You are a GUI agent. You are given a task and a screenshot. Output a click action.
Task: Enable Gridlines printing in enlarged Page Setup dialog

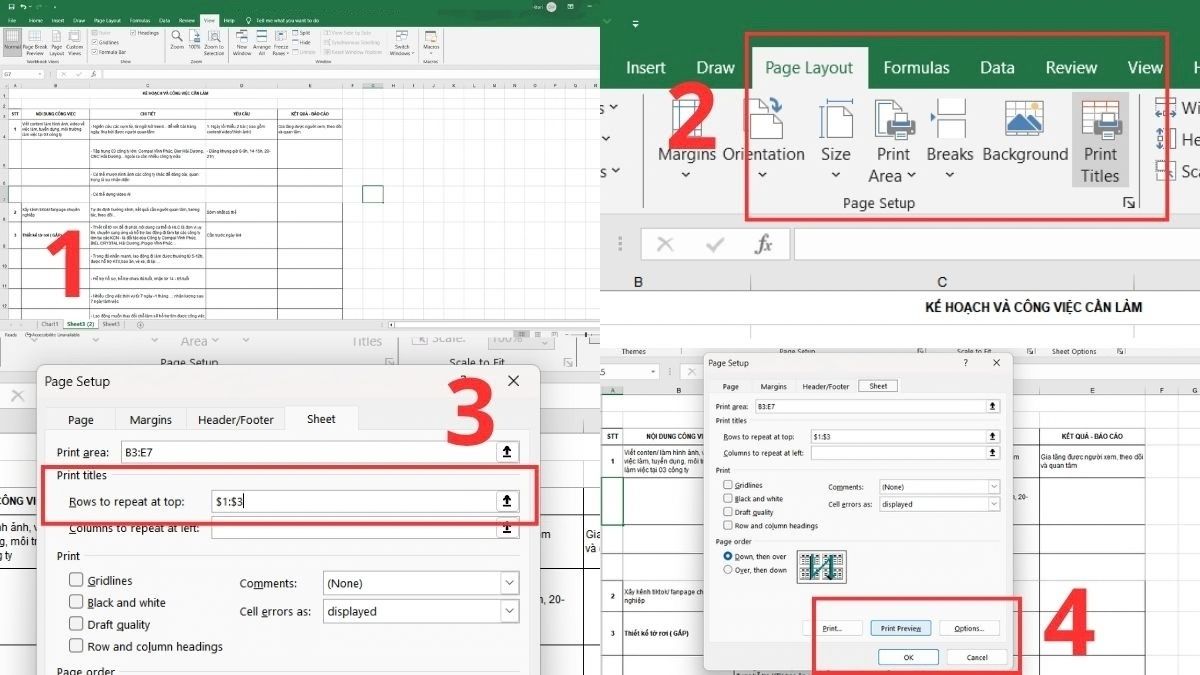click(x=76, y=580)
